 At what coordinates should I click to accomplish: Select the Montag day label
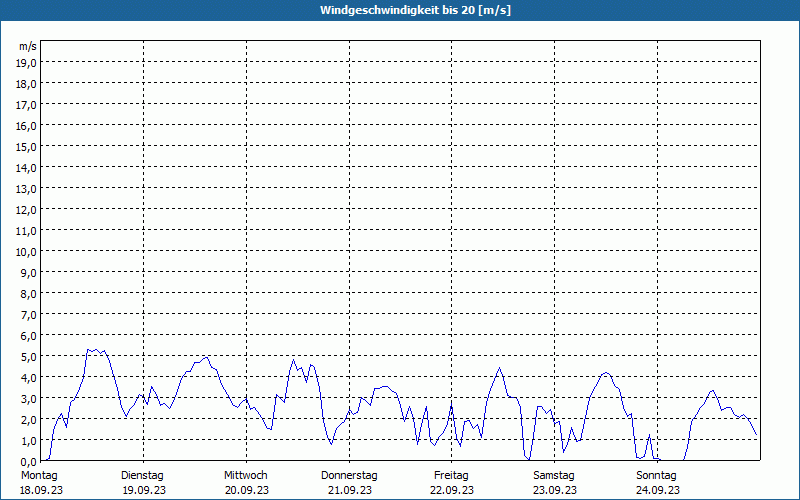[40, 475]
